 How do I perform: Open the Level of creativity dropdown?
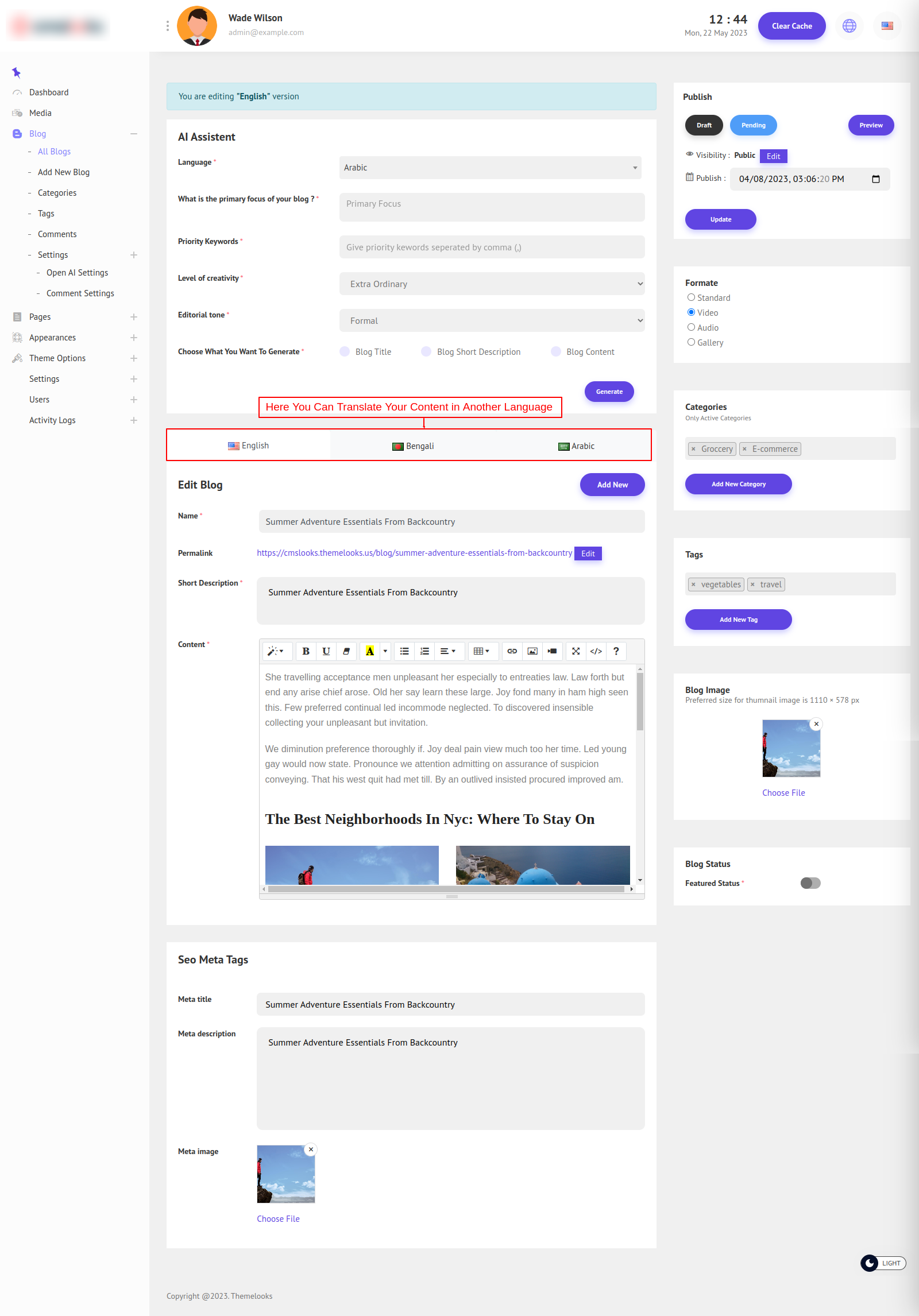(492, 284)
